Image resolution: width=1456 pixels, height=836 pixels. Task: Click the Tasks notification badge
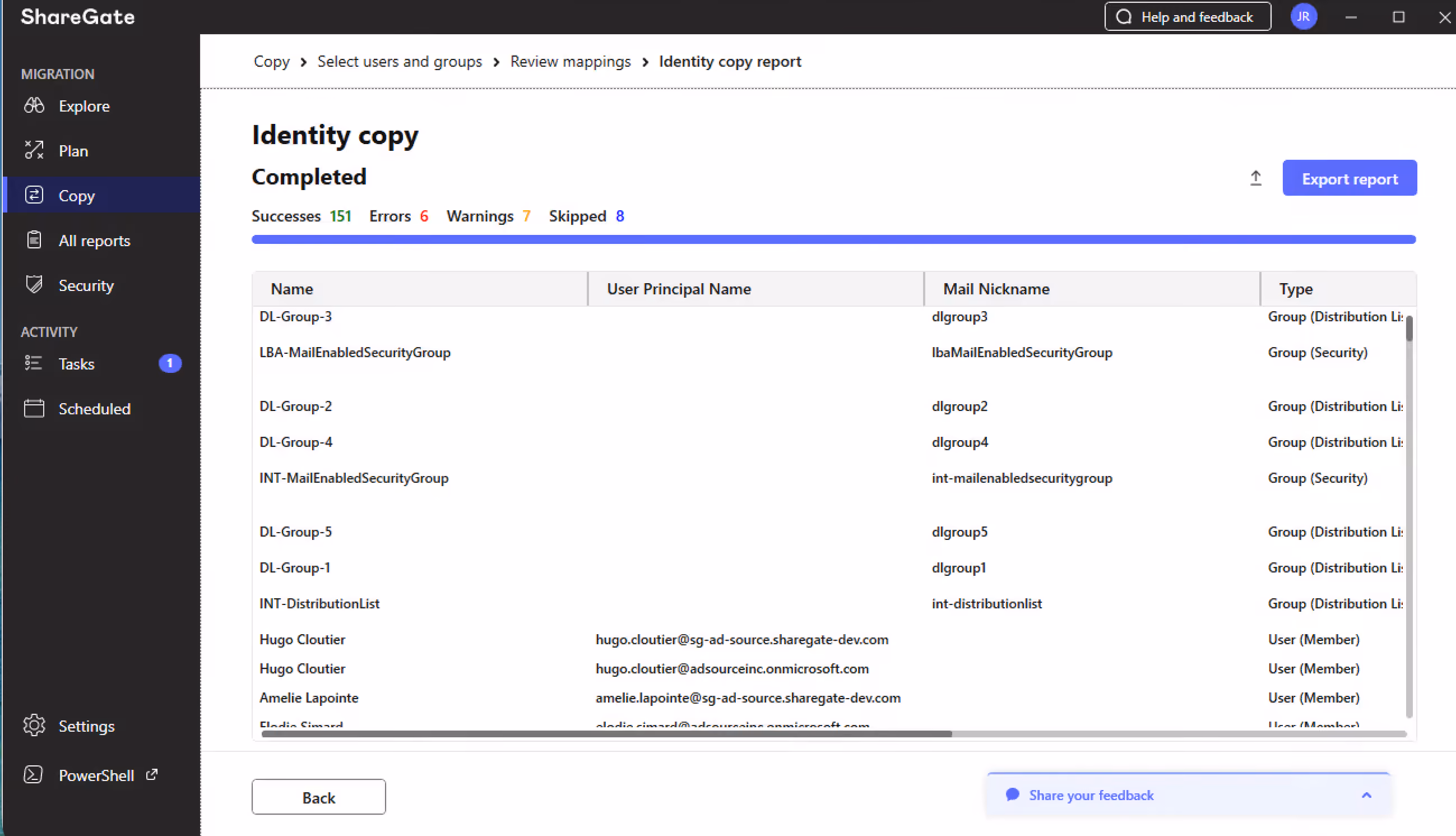pos(170,363)
